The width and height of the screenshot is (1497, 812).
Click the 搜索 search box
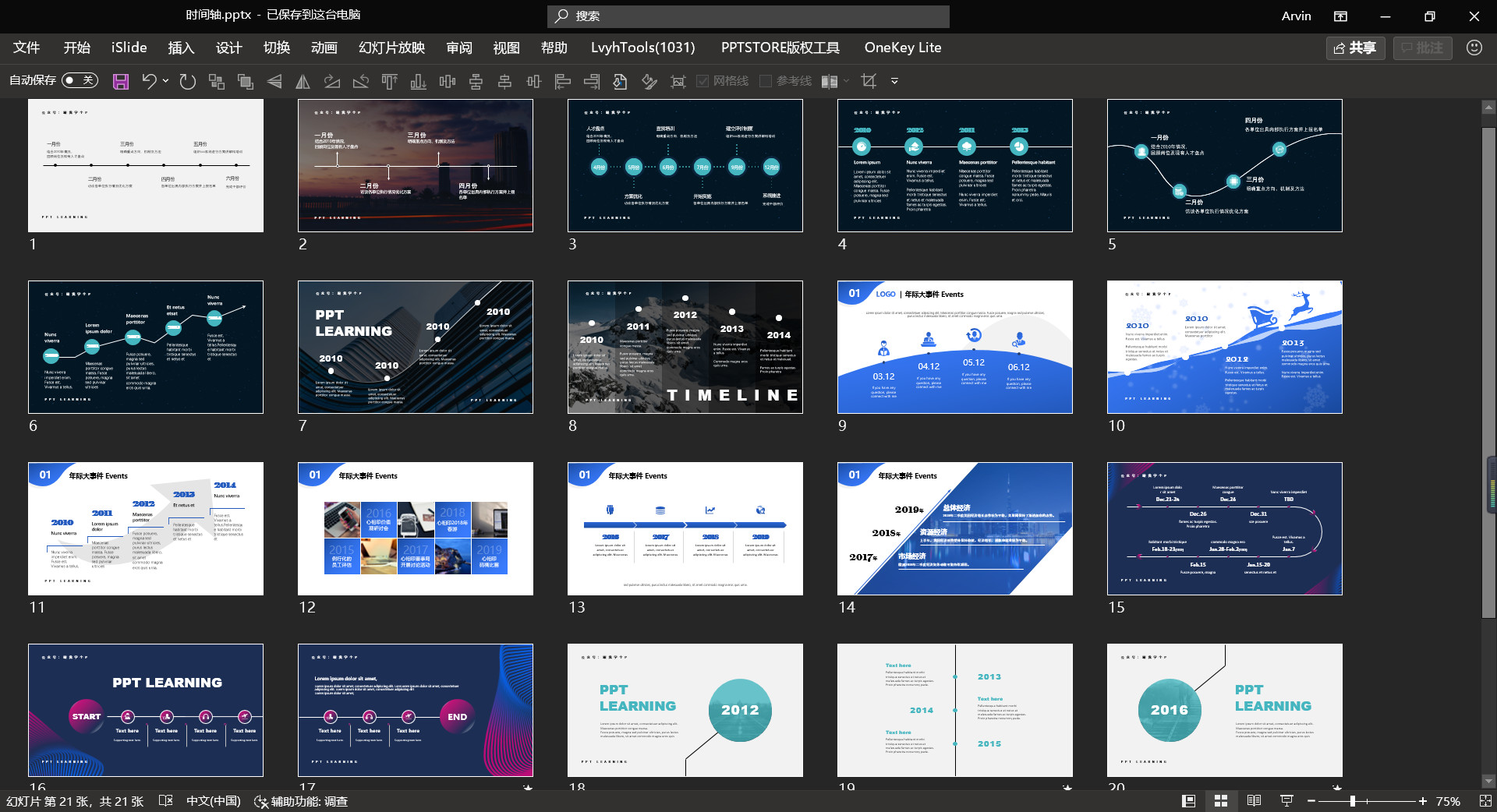click(x=748, y=16)
